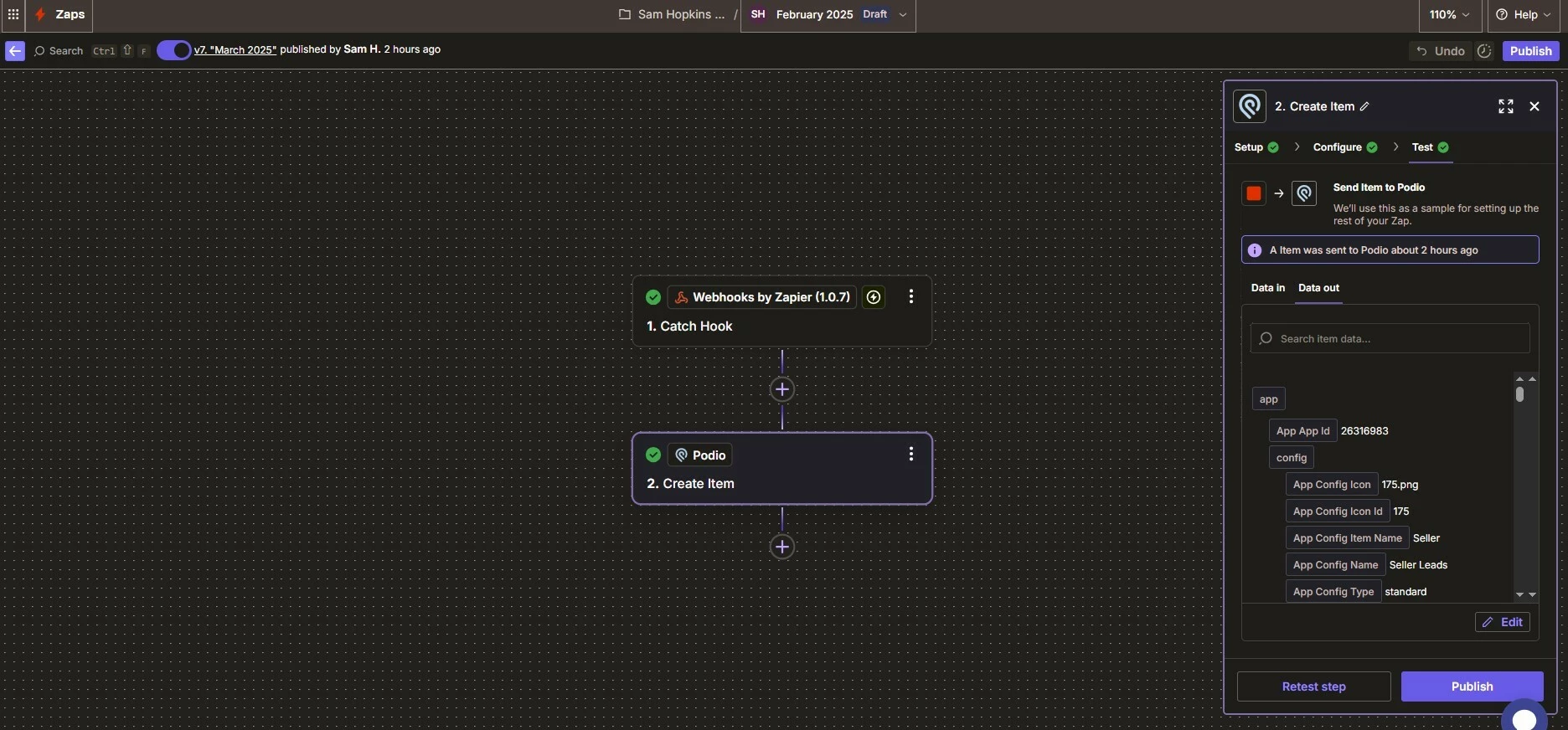Click the data list scrollbar thumb
This screenshot has height=730, width=1568.
coord(1519,394)
